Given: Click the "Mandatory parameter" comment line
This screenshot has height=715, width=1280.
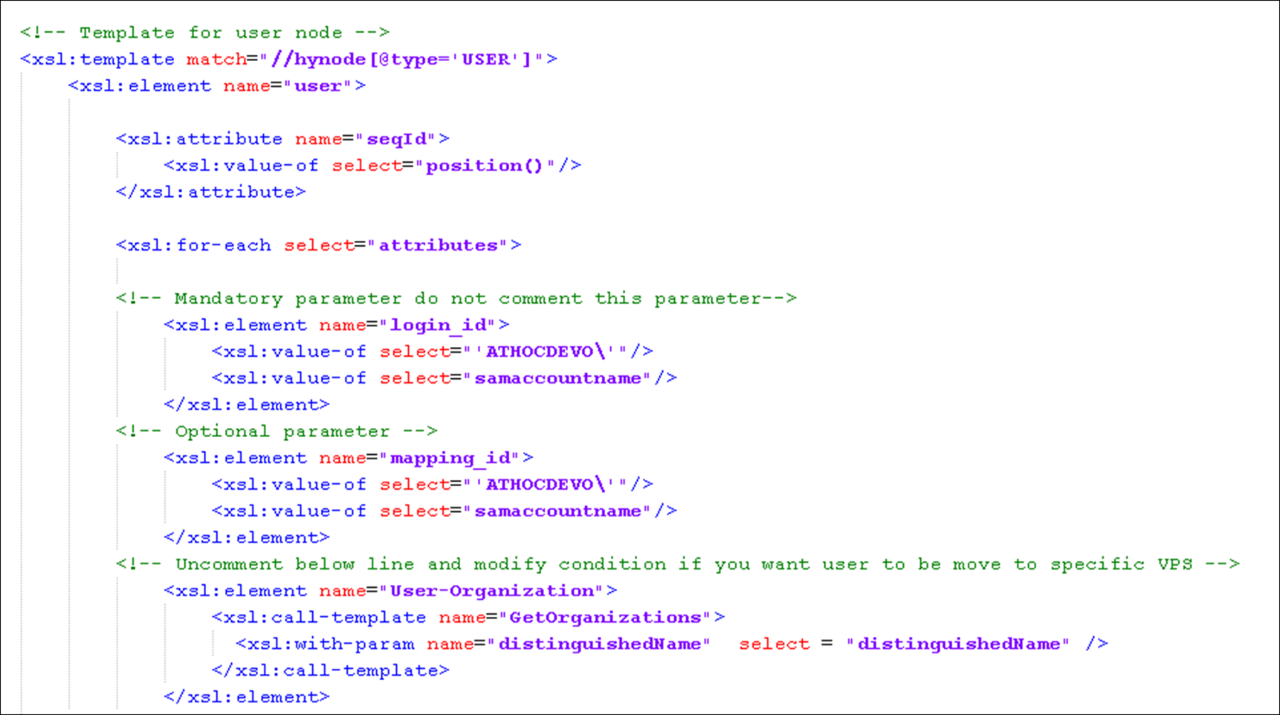Looking at the screenshot, I should [456, 298].
